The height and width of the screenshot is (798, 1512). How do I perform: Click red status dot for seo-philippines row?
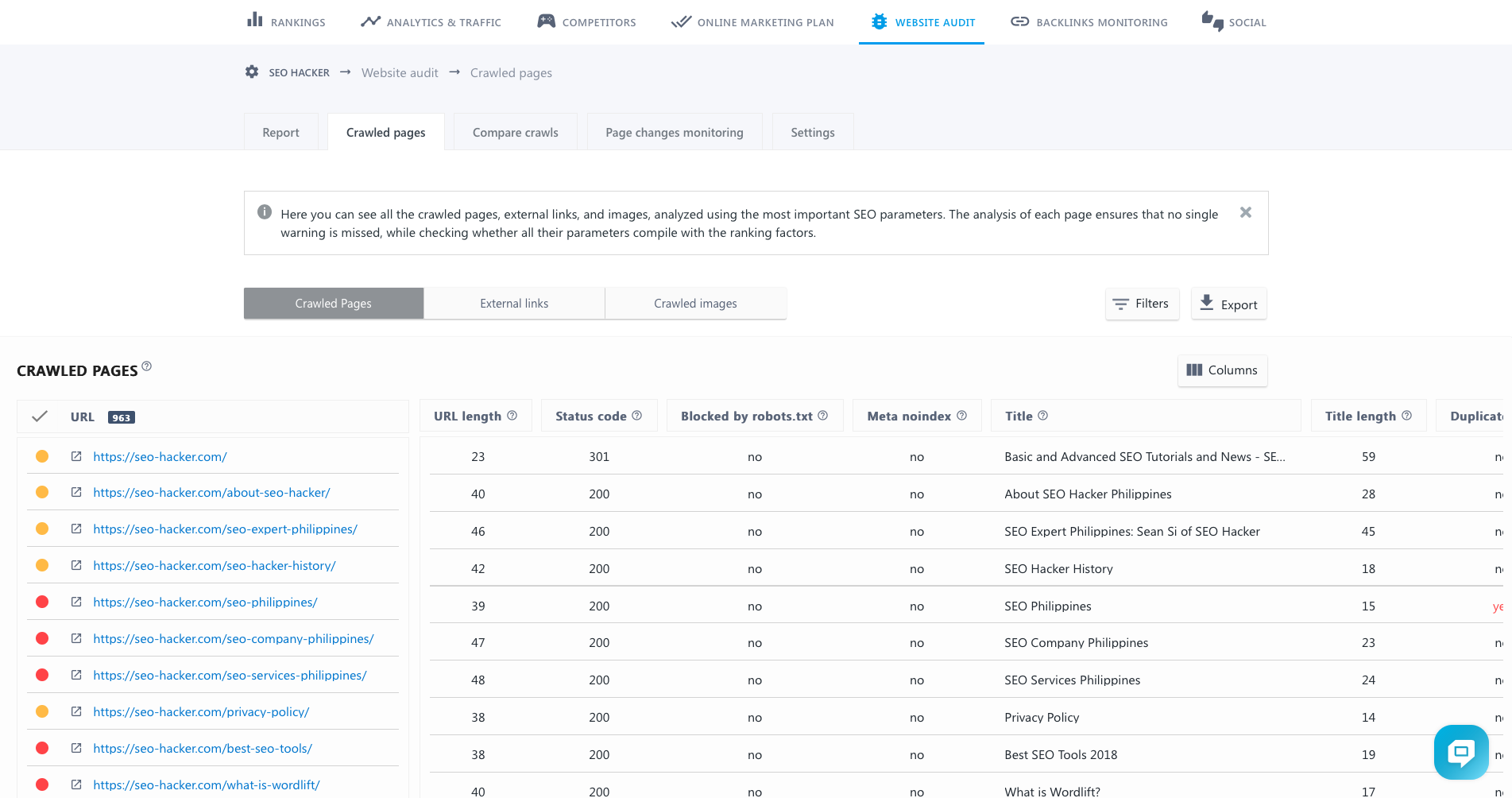coord(42,602)
